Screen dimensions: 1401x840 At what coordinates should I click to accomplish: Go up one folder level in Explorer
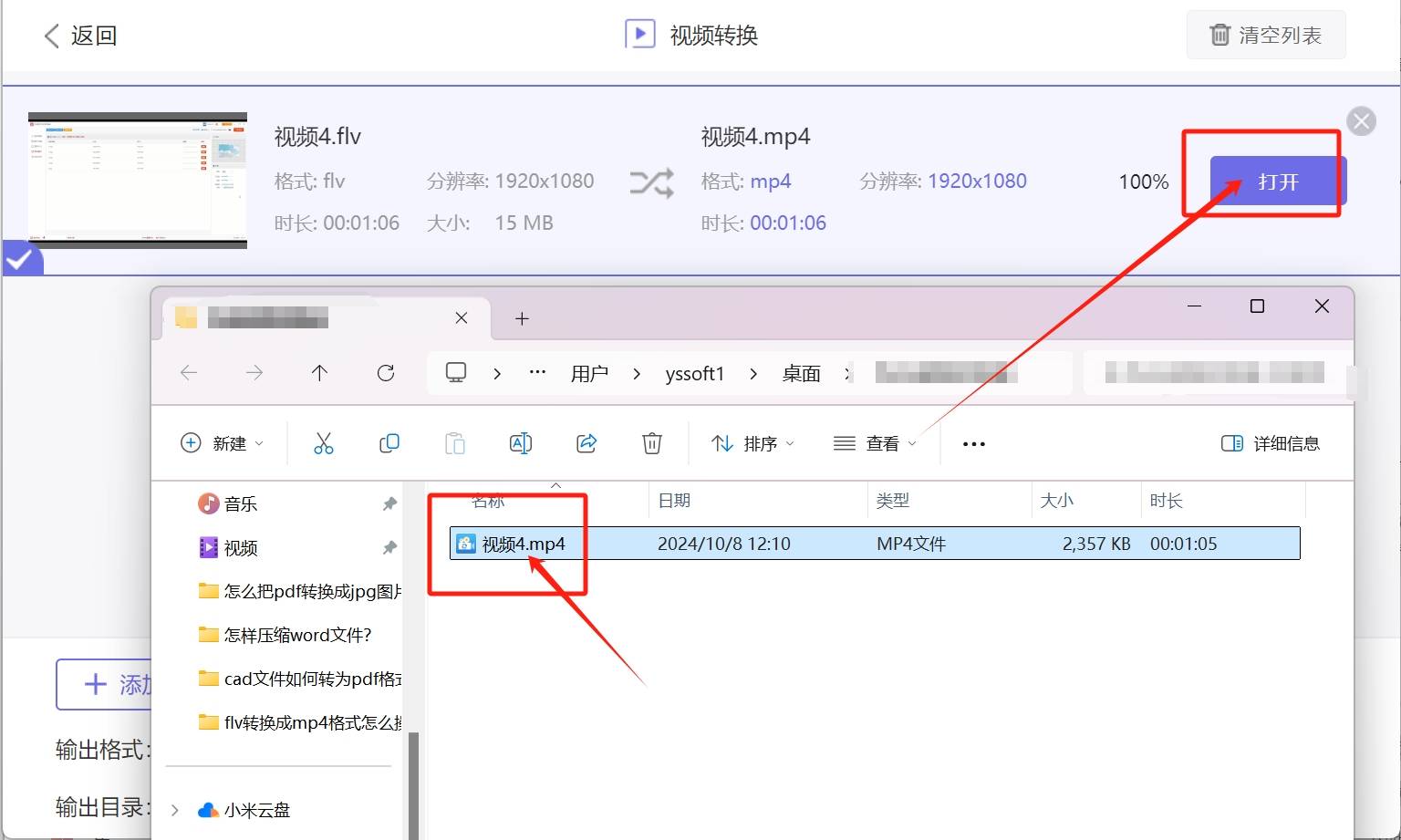tap(319, 372)
